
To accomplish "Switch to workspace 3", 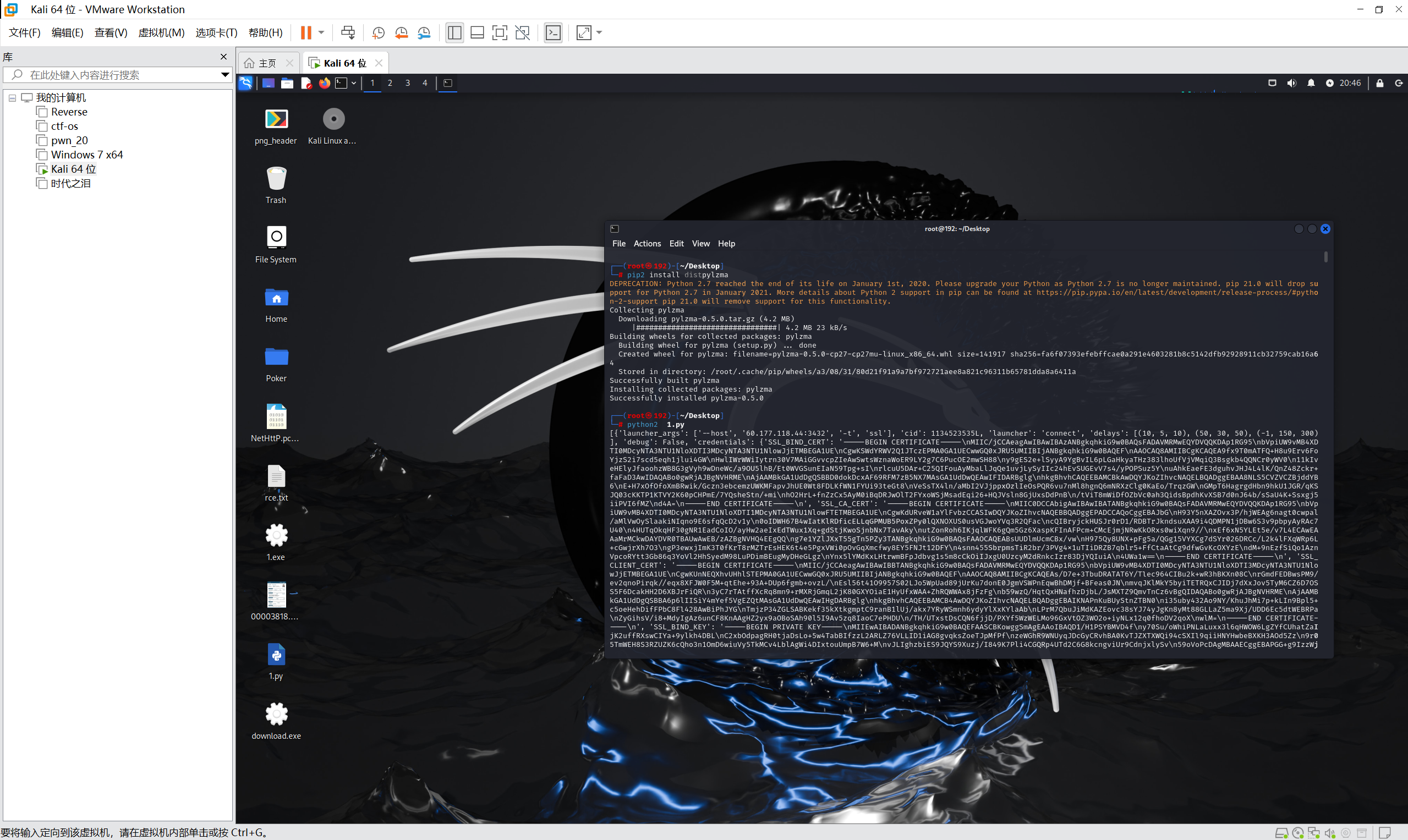I will 408,83.
